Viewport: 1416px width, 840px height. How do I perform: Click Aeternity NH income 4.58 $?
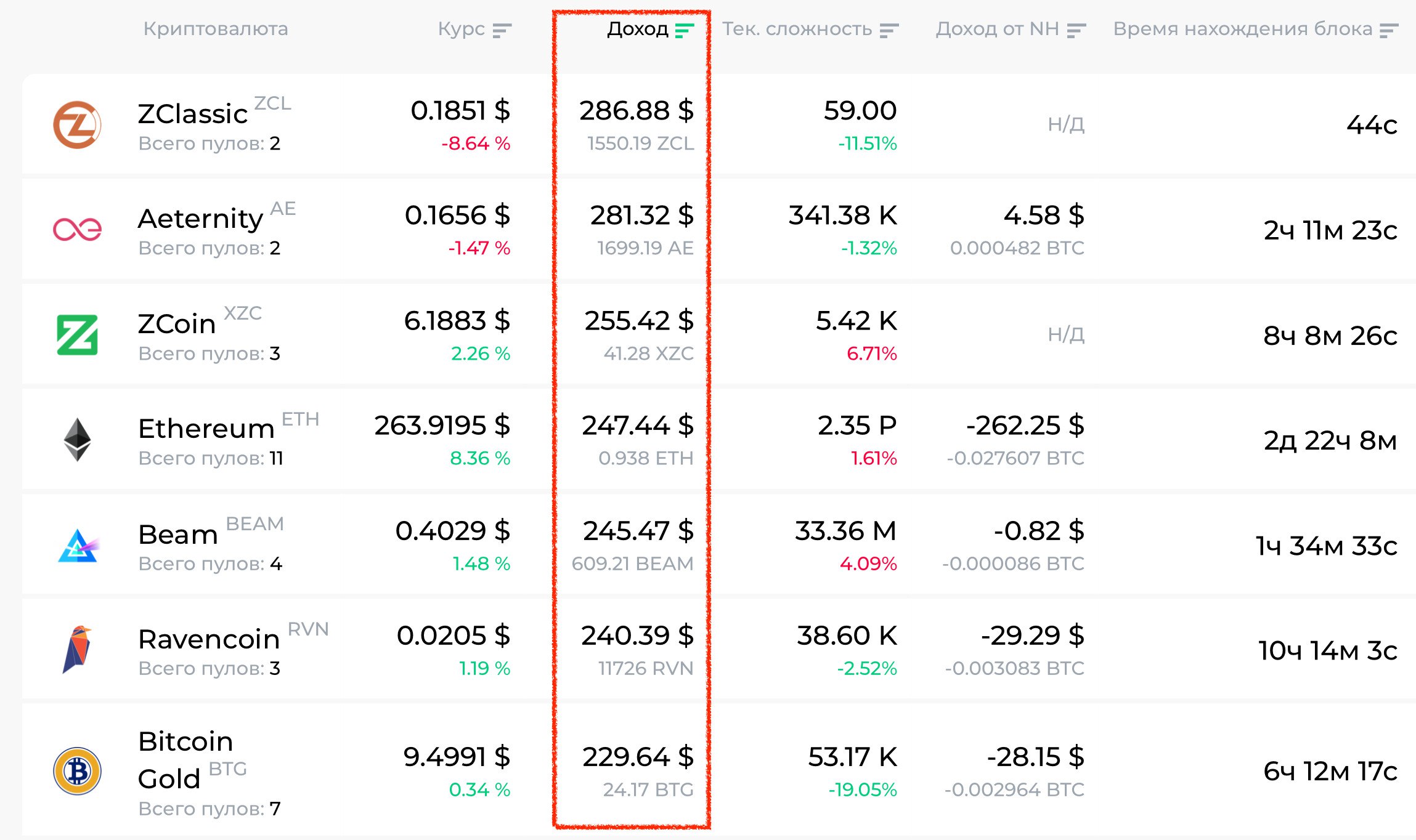(1044, 216)
